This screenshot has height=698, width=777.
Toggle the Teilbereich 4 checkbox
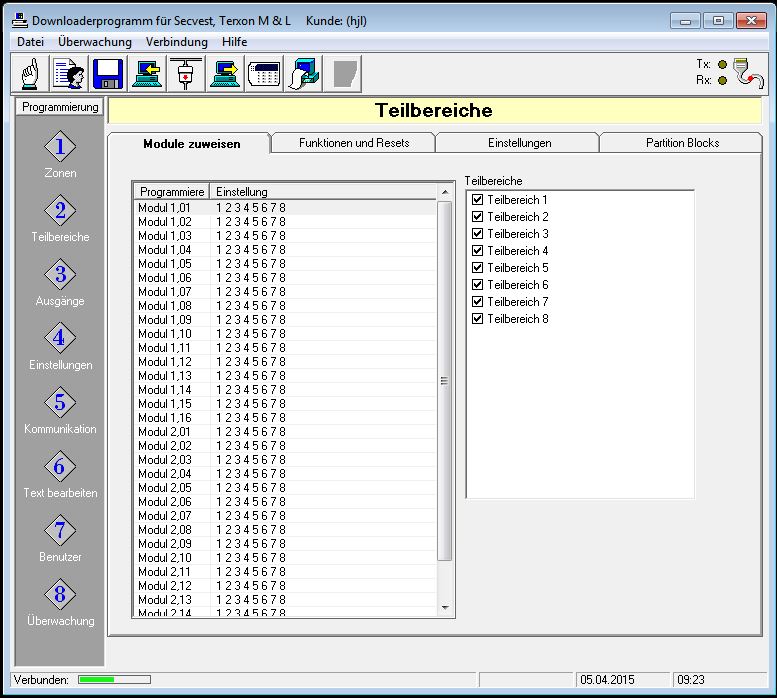pos(477,251)
